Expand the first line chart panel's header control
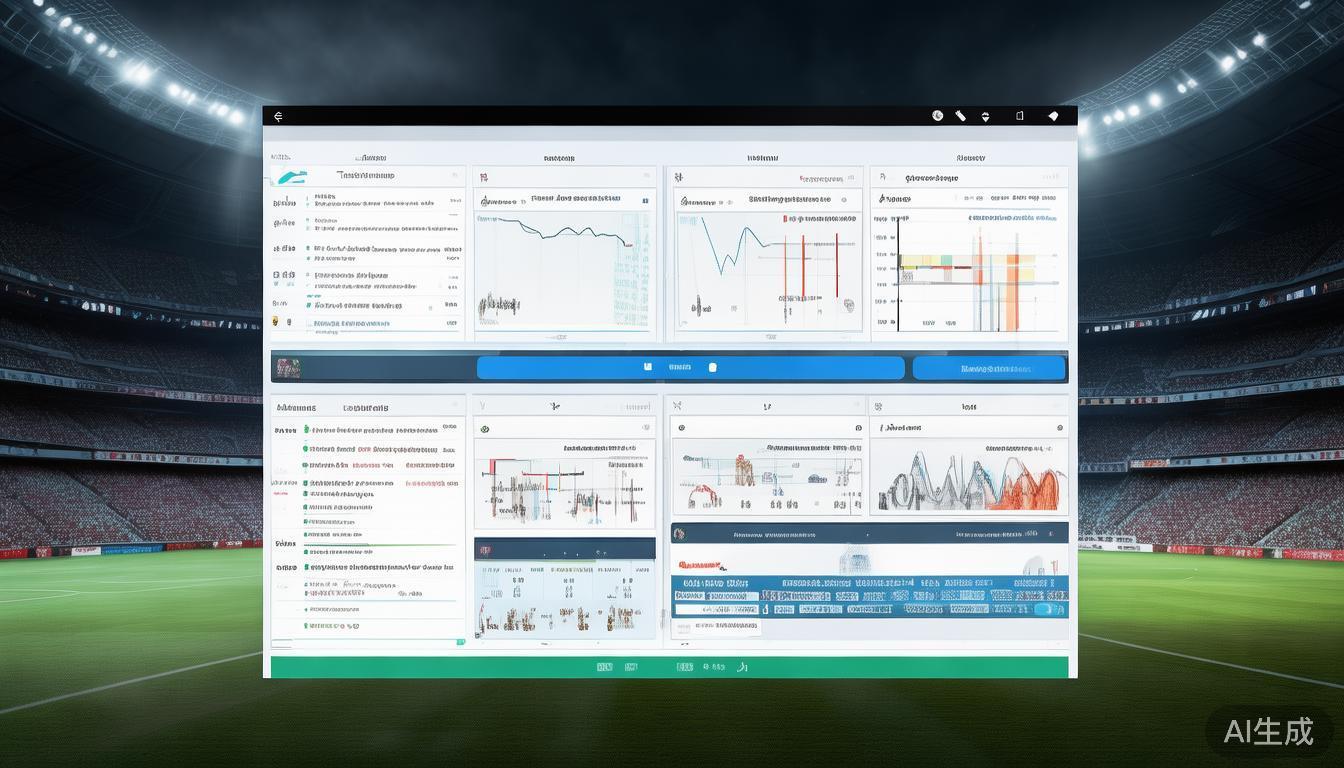 (x=482, y=177)
